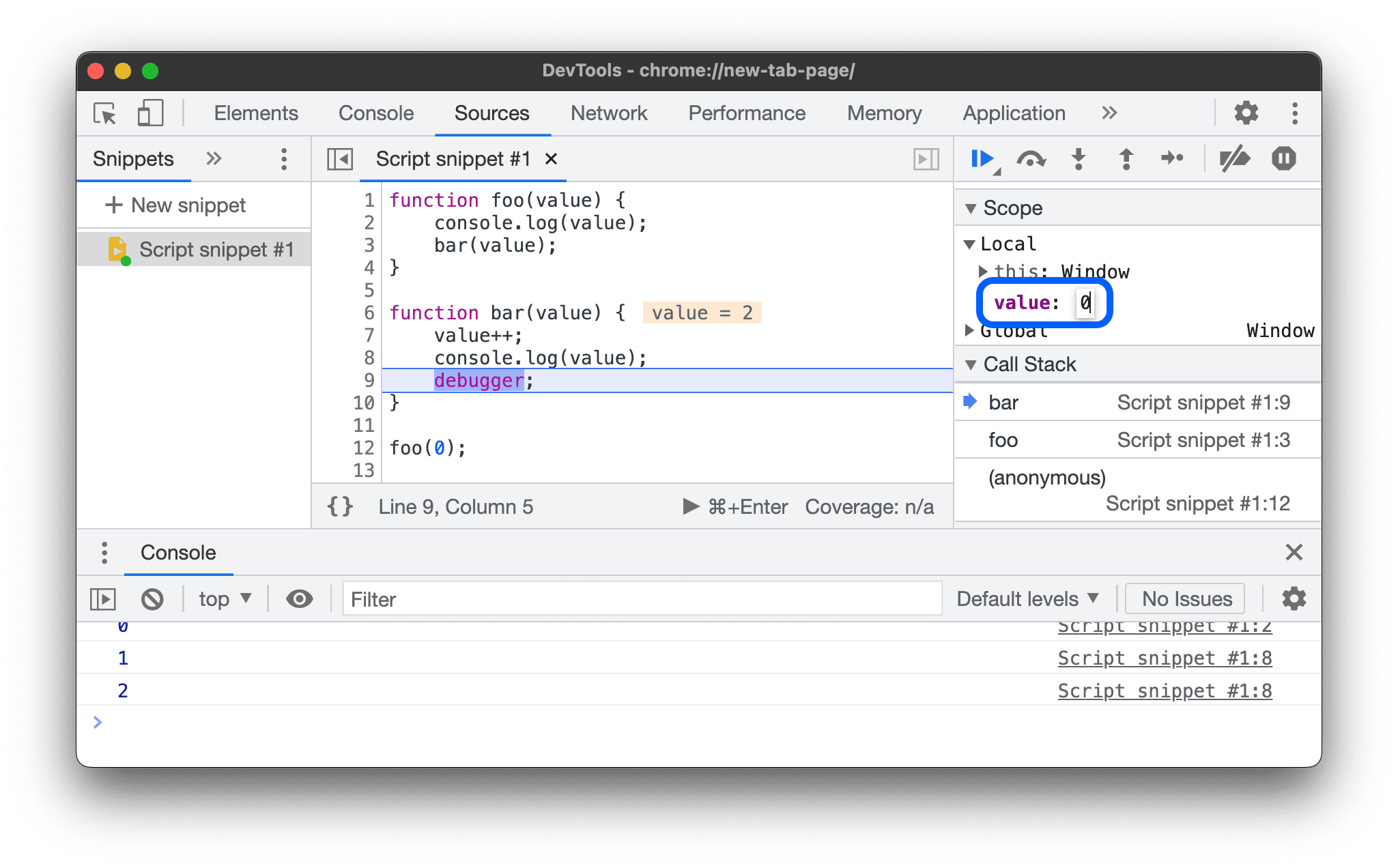Click the format code pretty-print icon

[x=341, y=506]
